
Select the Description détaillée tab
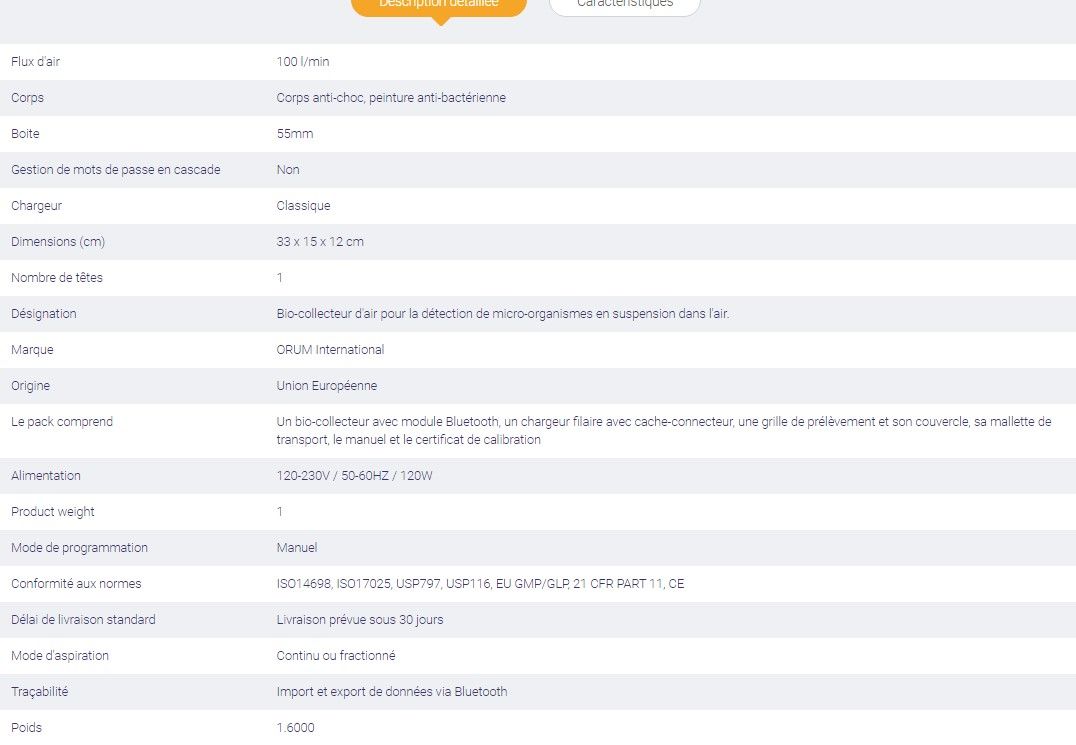tap(438, 5)
